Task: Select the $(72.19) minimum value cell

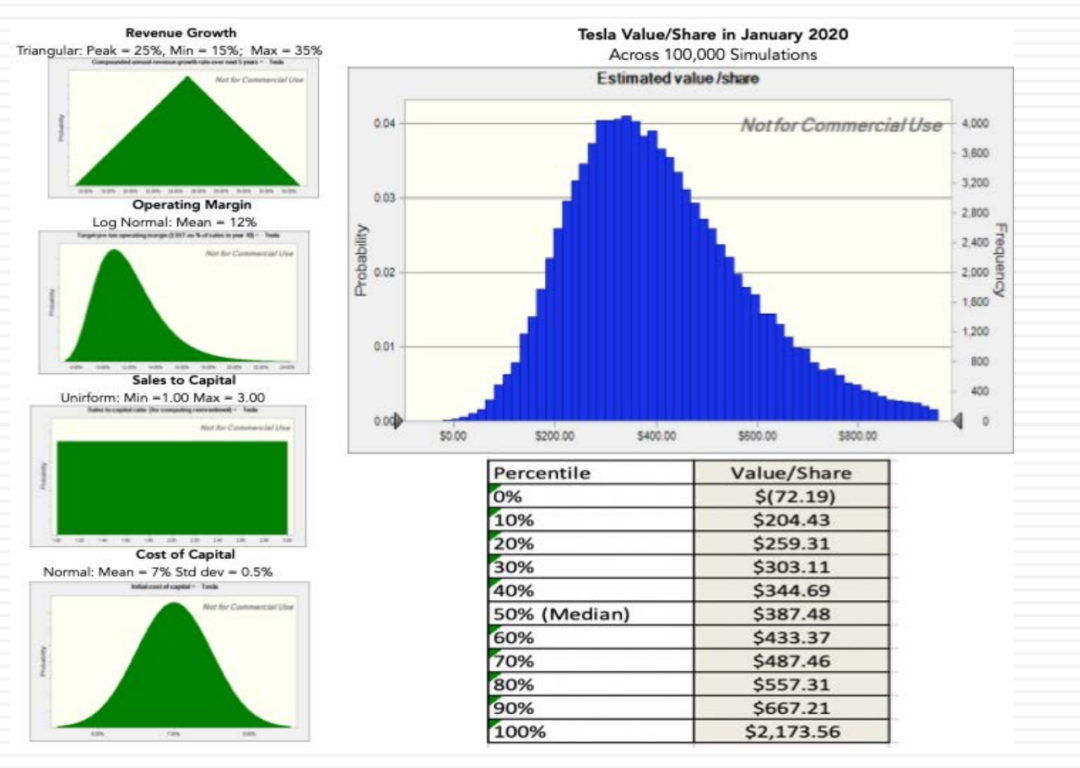Action: coord(790,497)
